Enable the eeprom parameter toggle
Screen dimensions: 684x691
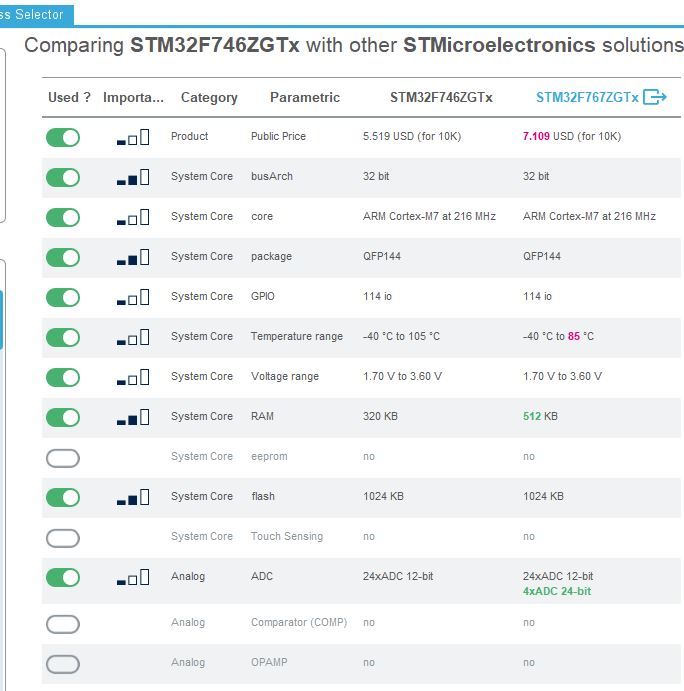(x=63, y=458)
